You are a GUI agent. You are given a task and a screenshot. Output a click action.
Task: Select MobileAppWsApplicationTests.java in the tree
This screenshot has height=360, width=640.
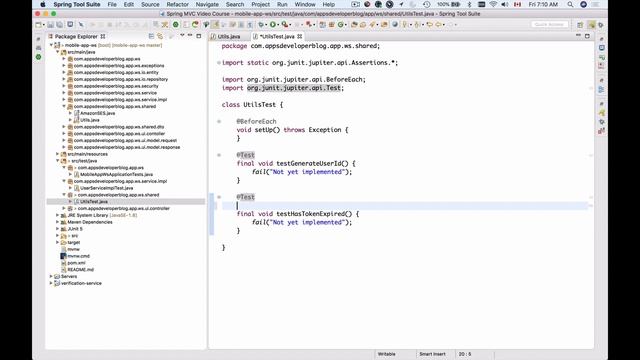116,174
